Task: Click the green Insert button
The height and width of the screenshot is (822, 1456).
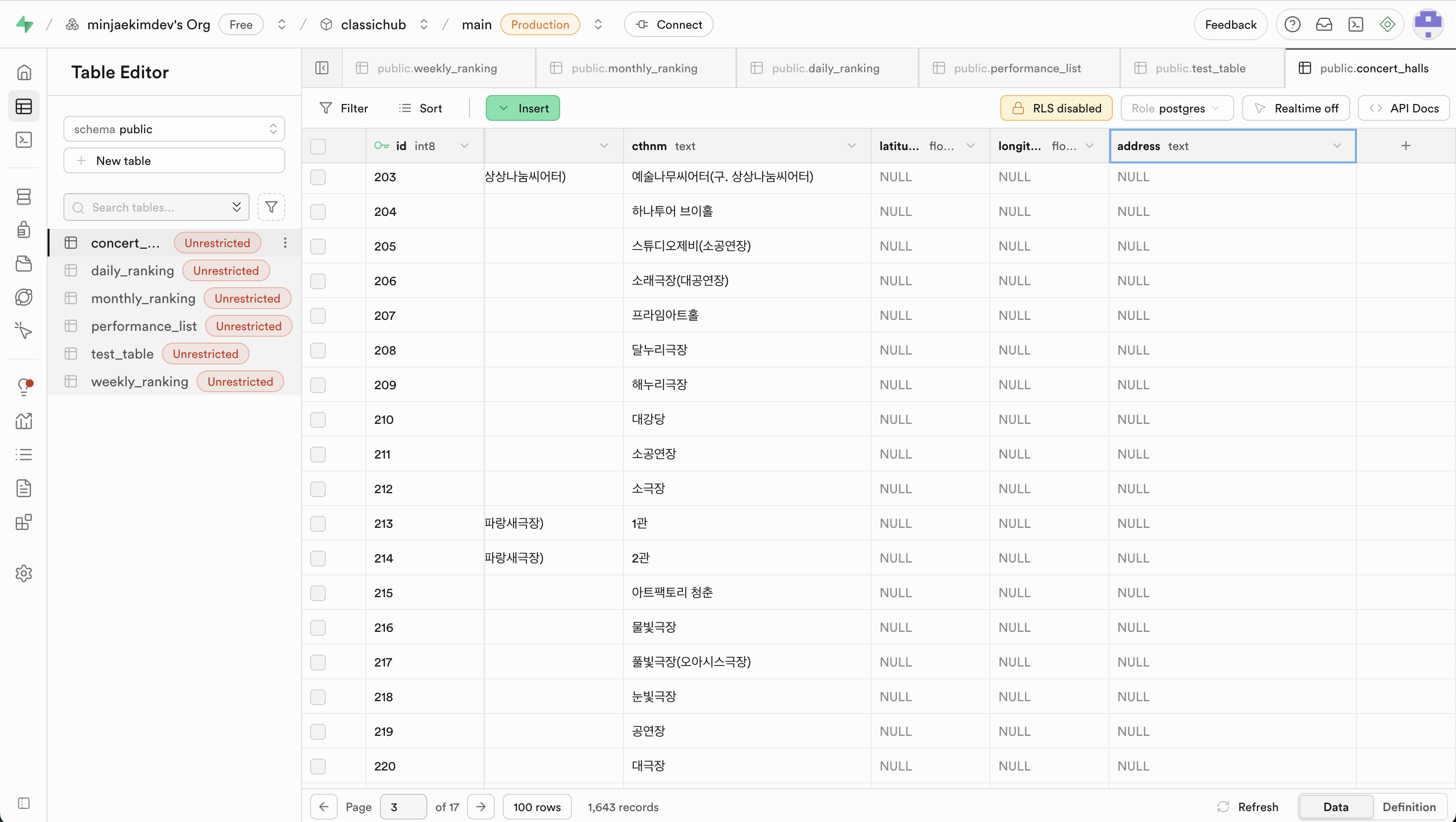Action: point(523,108)
